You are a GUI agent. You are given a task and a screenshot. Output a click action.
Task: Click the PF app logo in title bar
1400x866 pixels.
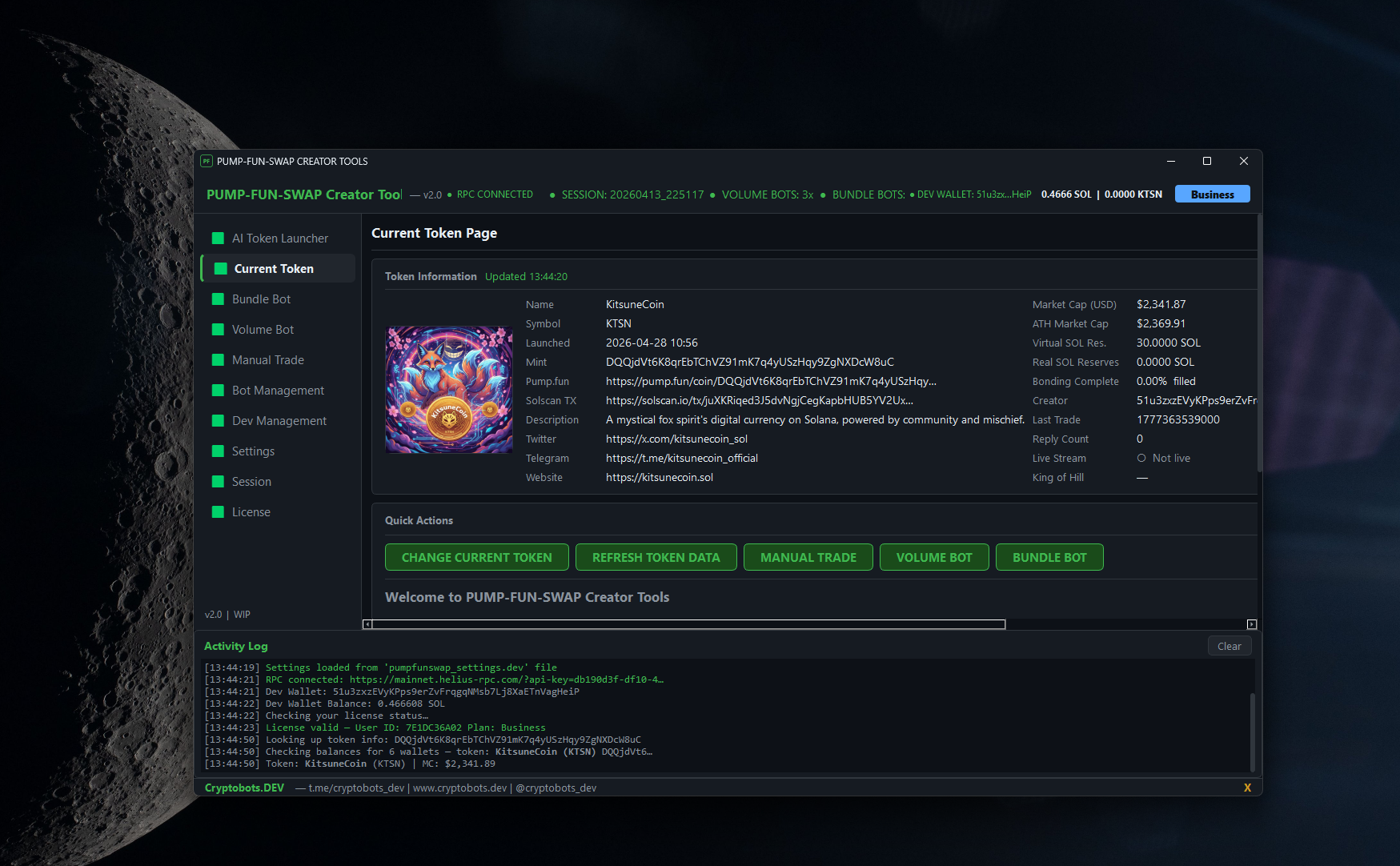[207, 161]
